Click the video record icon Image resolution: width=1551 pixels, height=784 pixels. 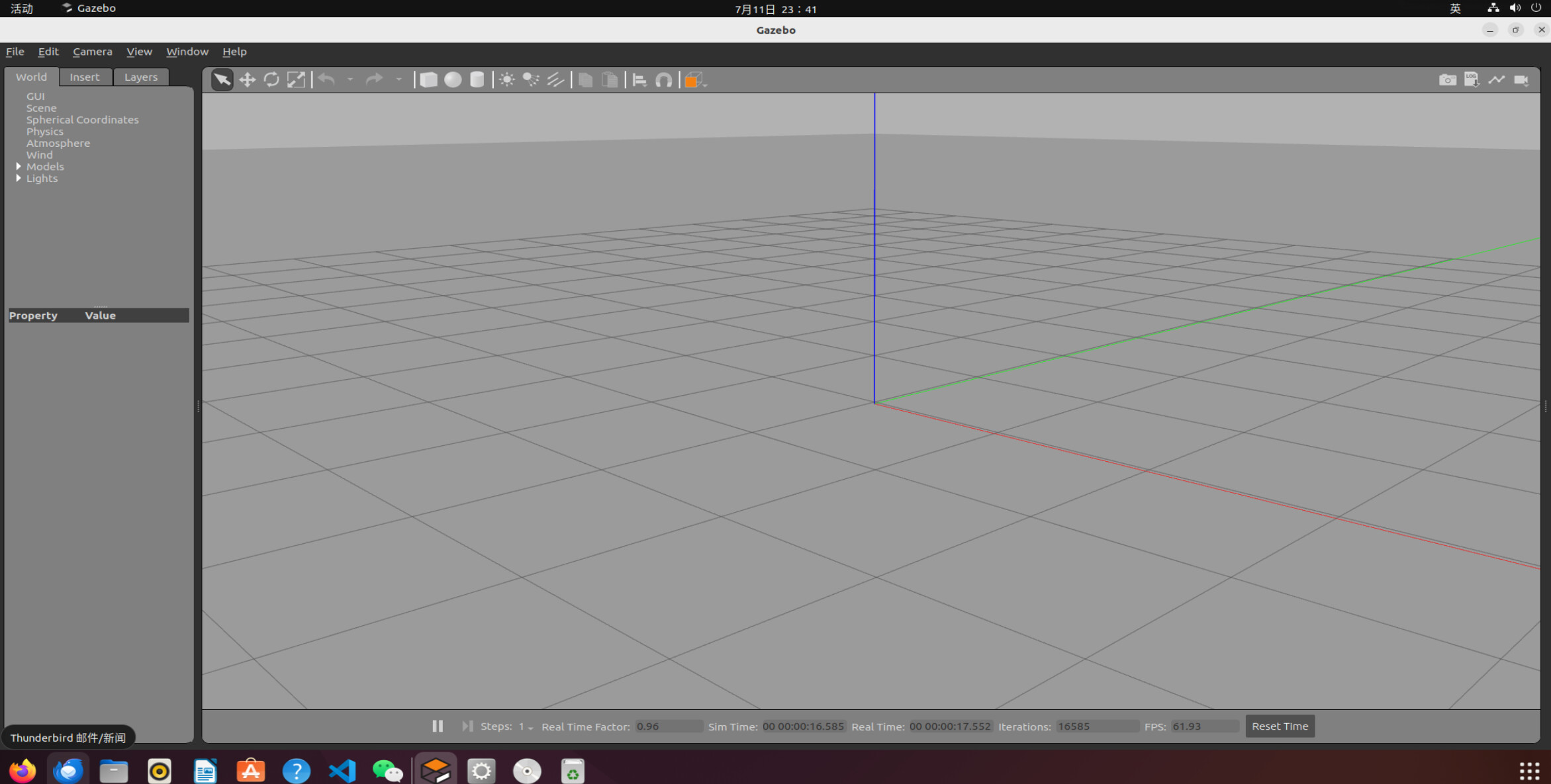[x=1521, y=80]
